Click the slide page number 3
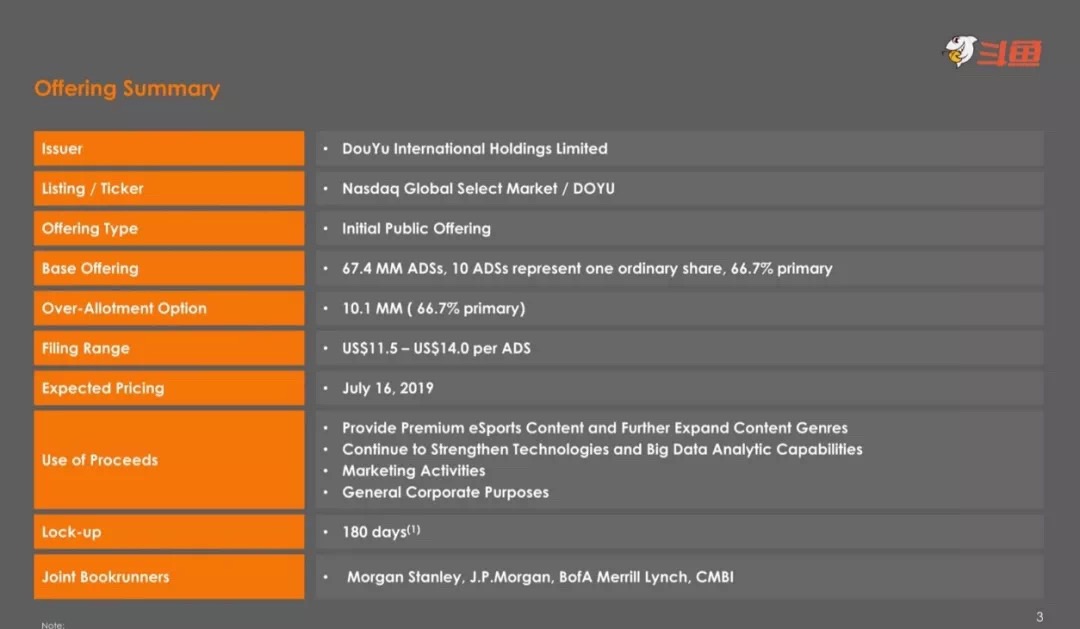 (x=1039, y=617)
